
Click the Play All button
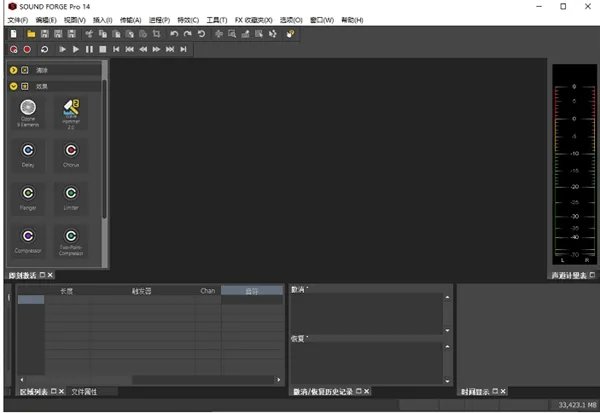click(62, 49)
